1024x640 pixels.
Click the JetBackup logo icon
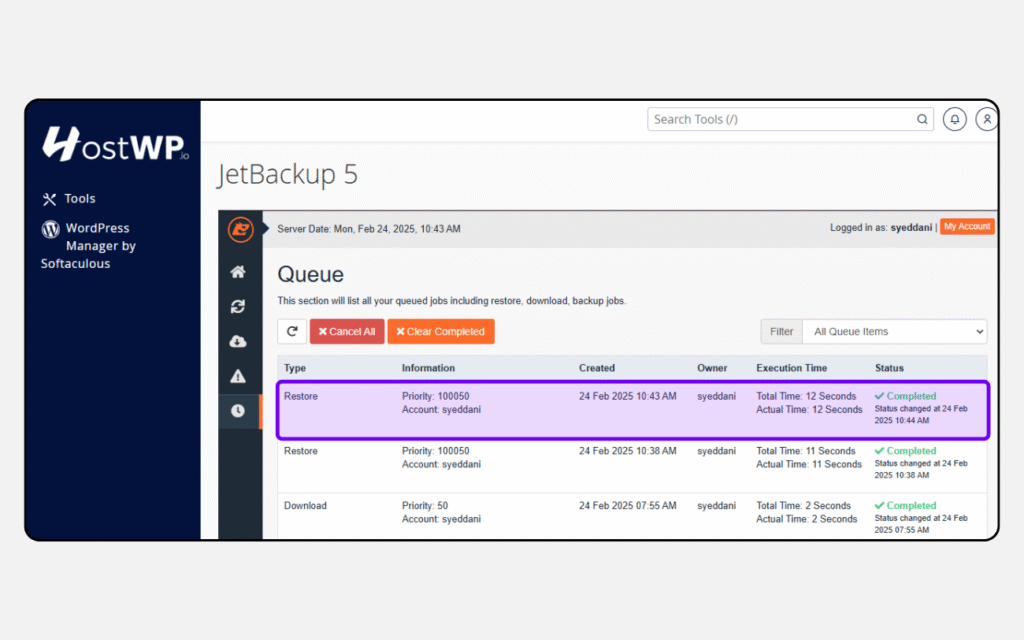(x=238, y=228)
